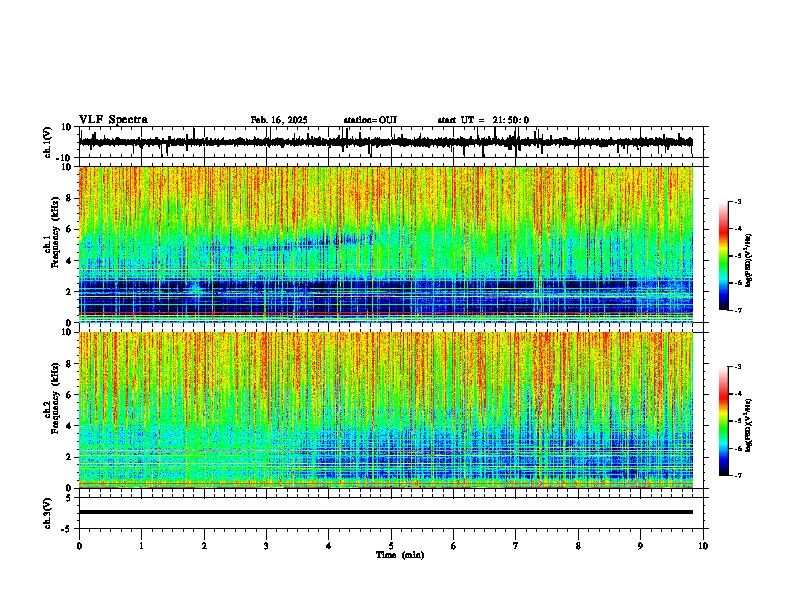
Task: Click the ch.1 frequency tick label "8"
Action: pos(69,198)
